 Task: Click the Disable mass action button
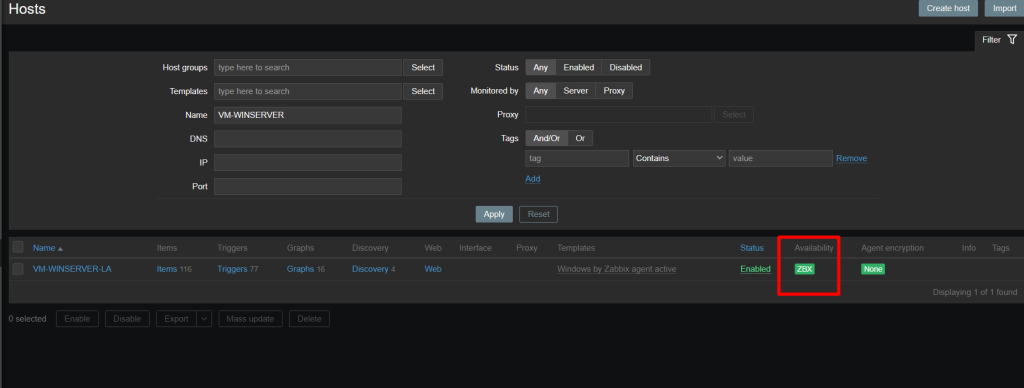(x=127, y=319)
